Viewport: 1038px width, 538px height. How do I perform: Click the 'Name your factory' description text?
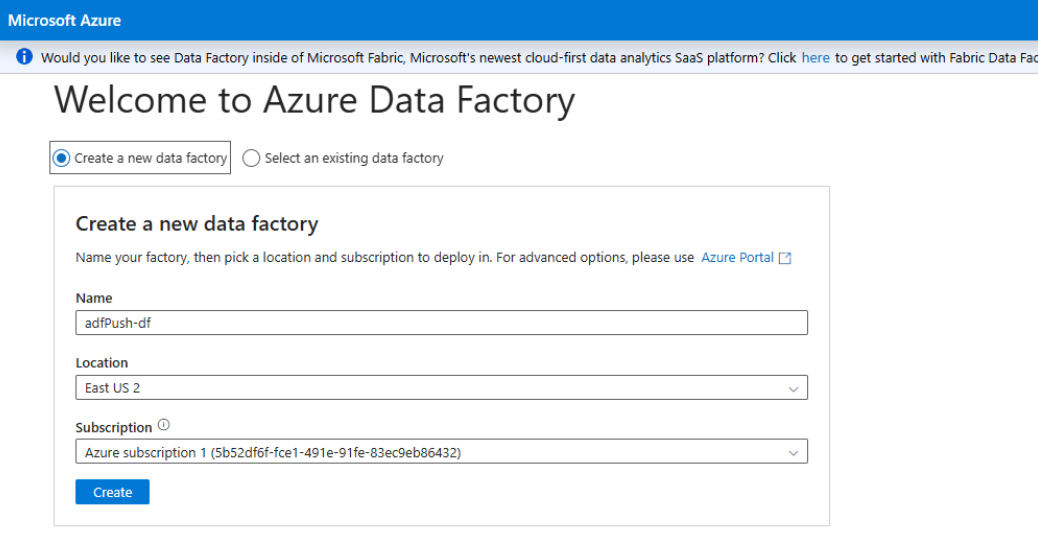385,257
